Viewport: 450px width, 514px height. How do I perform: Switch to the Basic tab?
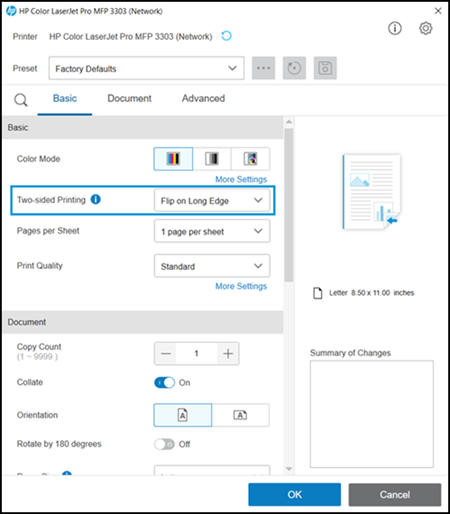pos(65,98)
